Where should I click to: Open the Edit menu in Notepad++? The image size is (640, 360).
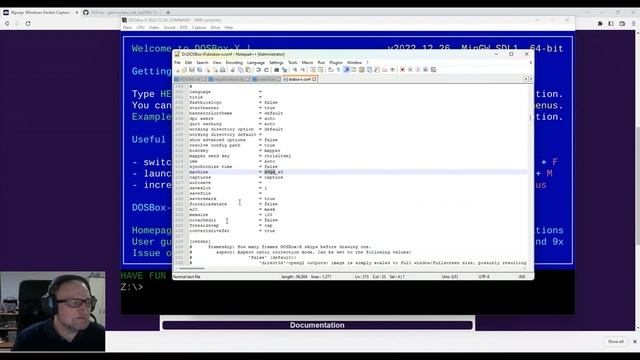point(188,62)
